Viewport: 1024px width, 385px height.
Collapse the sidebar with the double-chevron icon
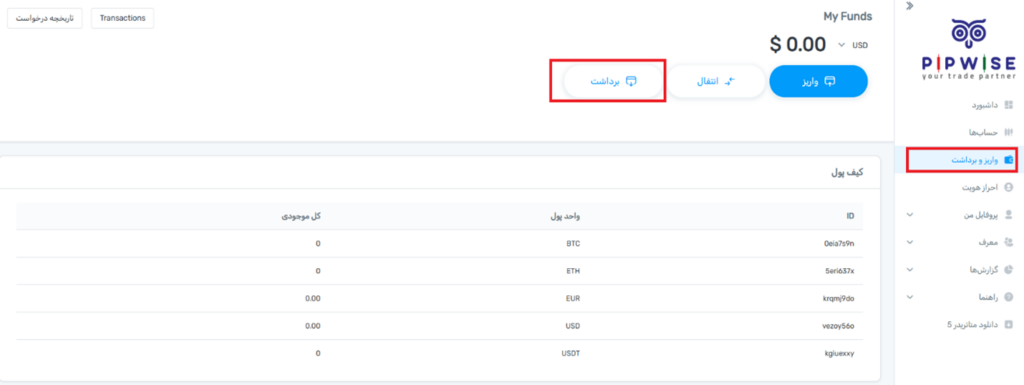[910, 6]
